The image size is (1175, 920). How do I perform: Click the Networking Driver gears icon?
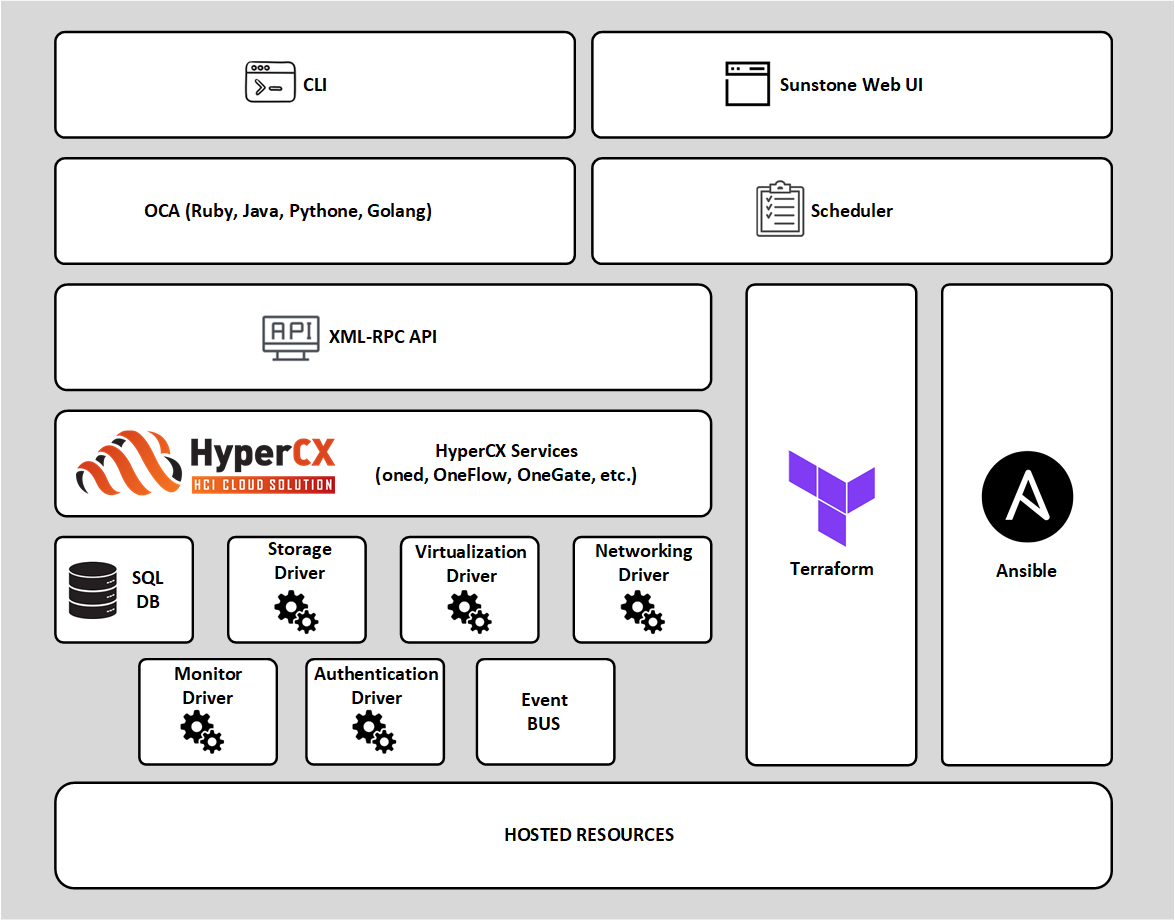click(x=642, y=612)
